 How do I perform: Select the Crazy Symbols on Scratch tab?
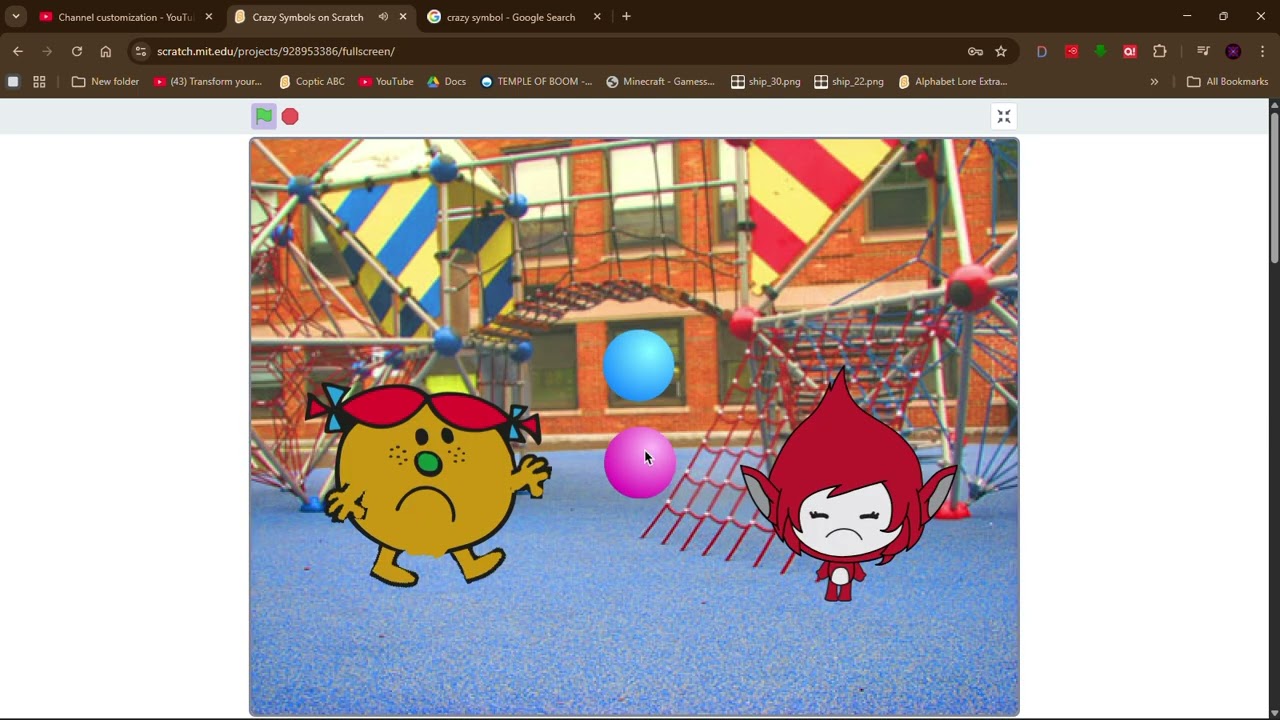pyautogui.click(x=308, y=17)
